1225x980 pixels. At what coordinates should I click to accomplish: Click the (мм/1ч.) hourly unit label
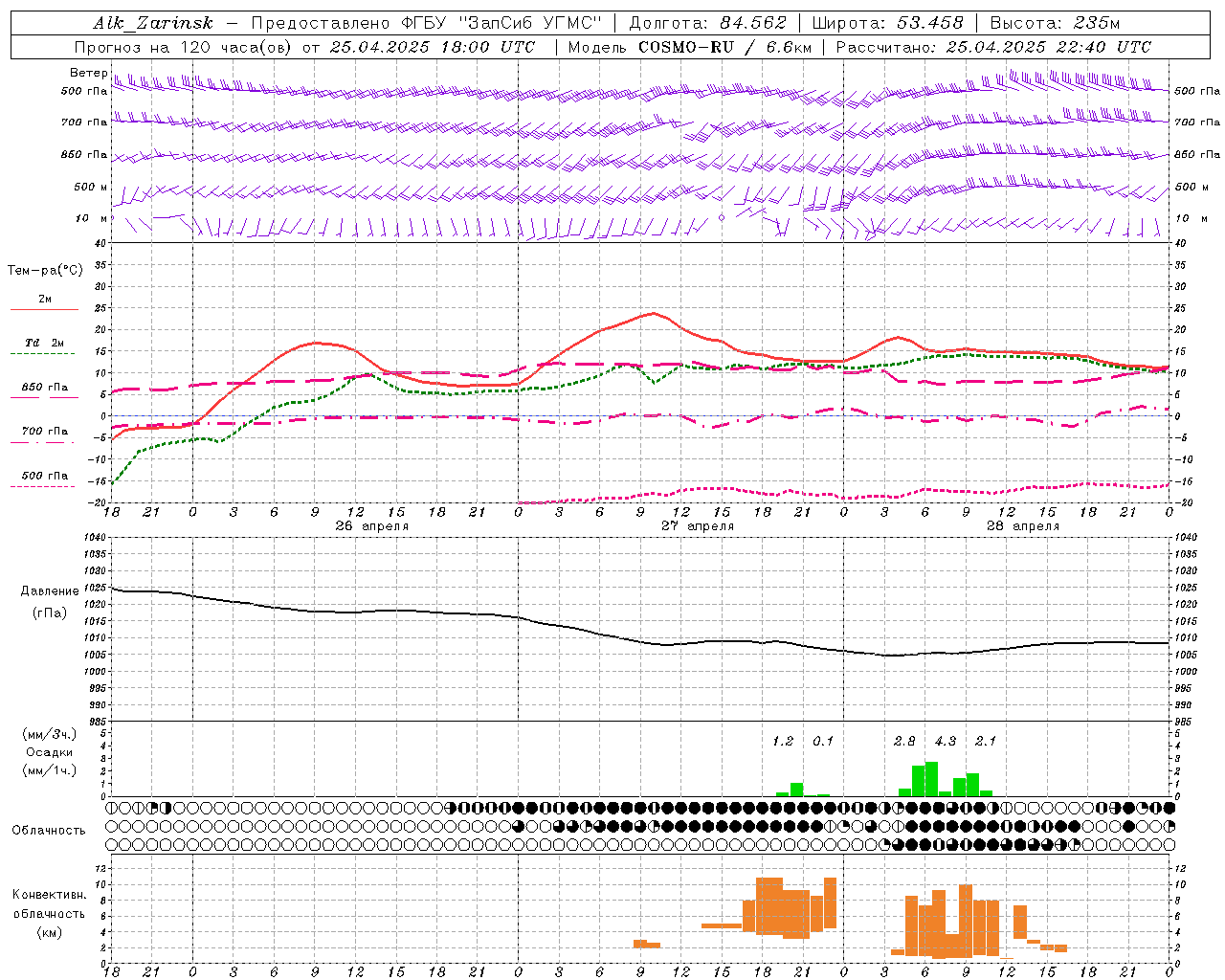tap(49, 770)
